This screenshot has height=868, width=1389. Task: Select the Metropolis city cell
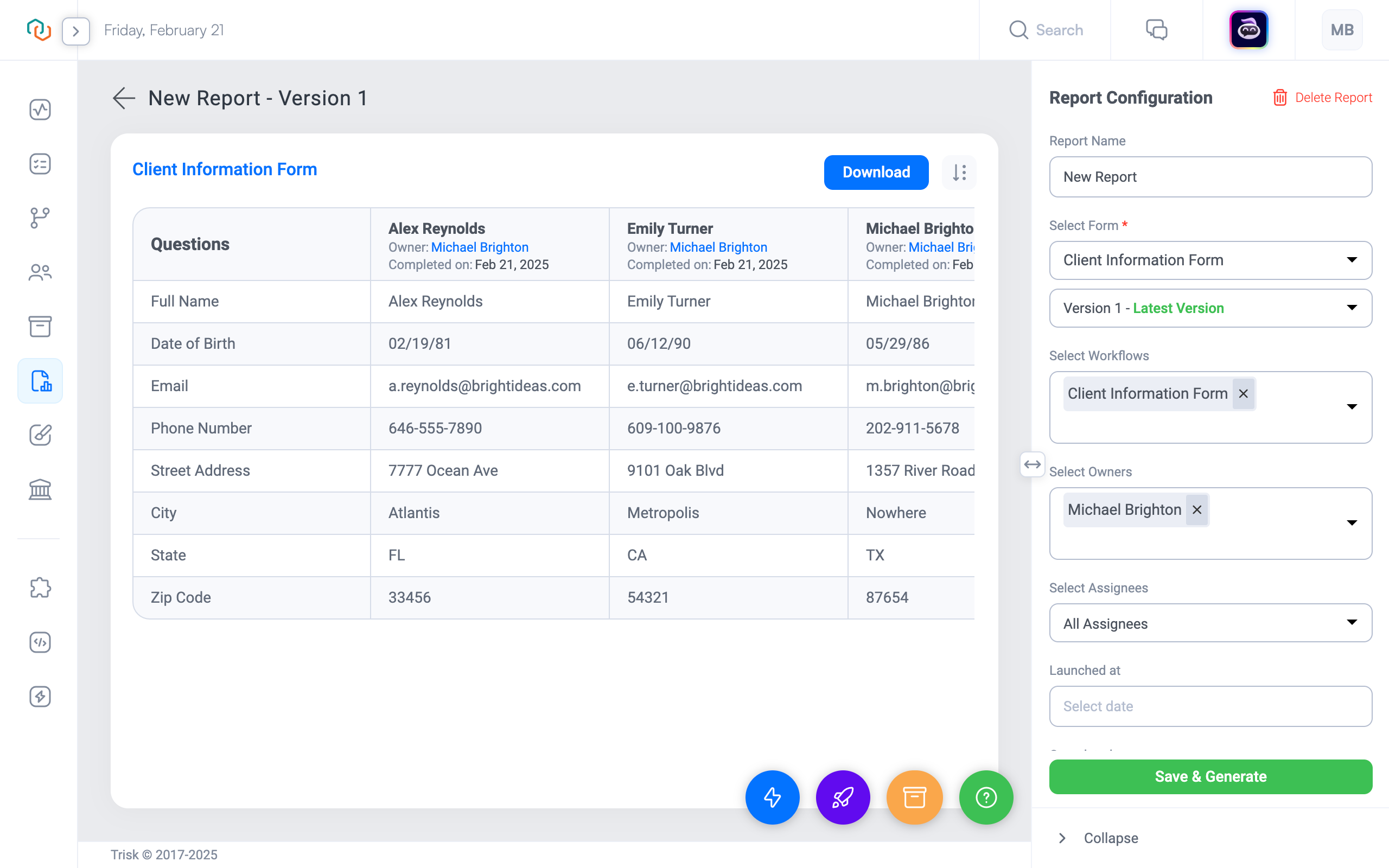click(728, 513)
